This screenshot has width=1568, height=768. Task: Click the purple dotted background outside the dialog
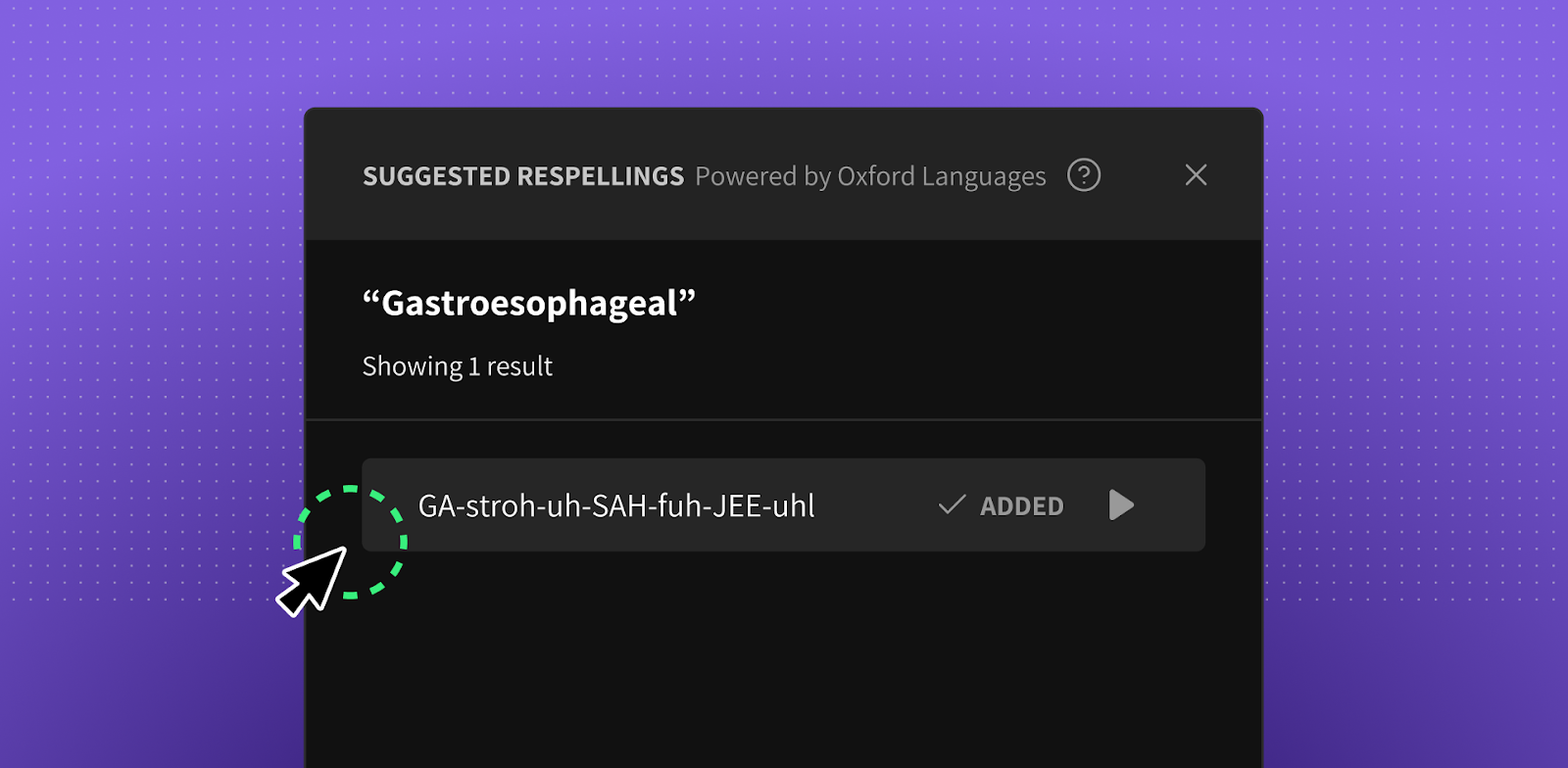click(x=147, y=294)
